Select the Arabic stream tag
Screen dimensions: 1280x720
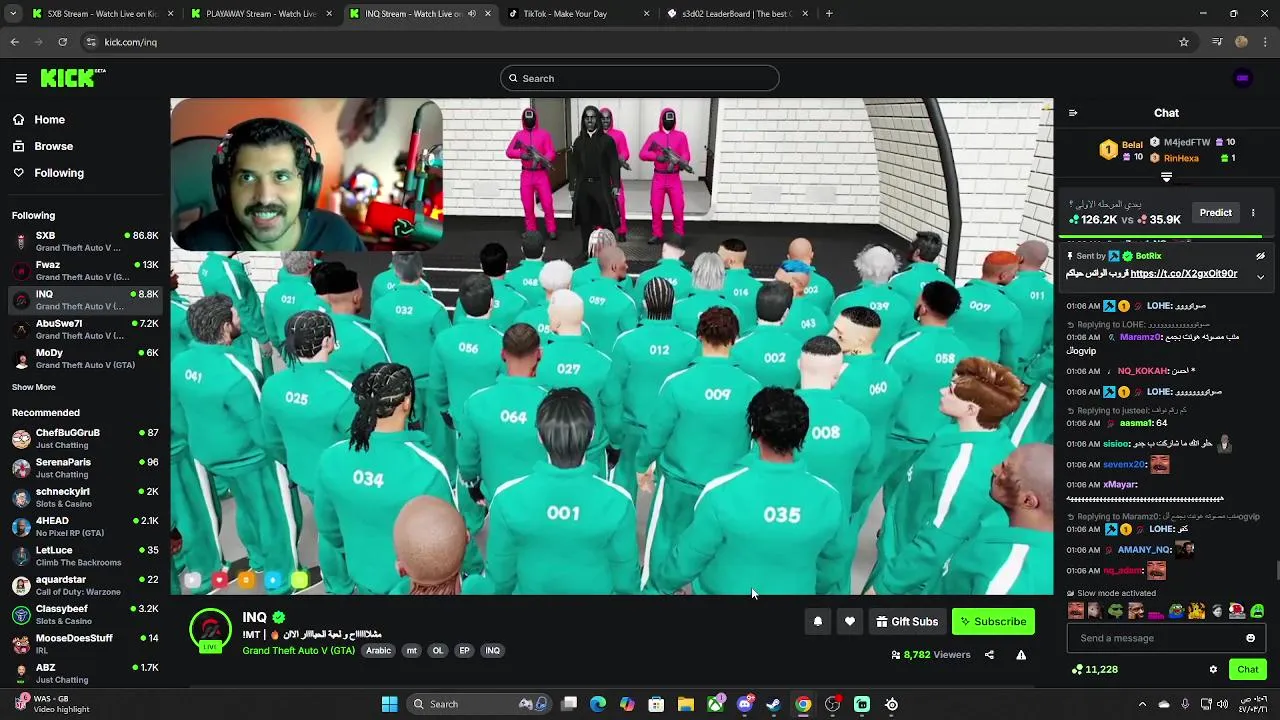[x=378, y=650]
